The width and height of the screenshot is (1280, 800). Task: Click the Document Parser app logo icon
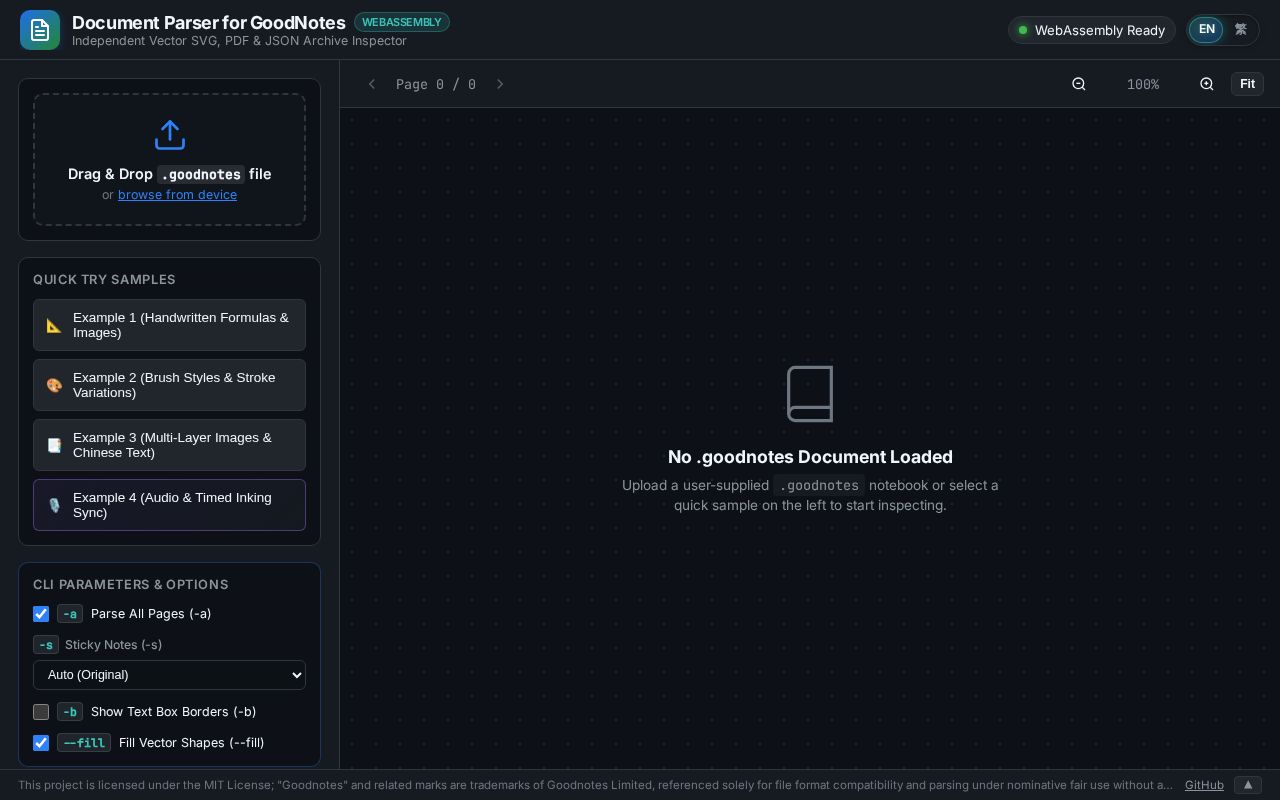tap(40, 30)
